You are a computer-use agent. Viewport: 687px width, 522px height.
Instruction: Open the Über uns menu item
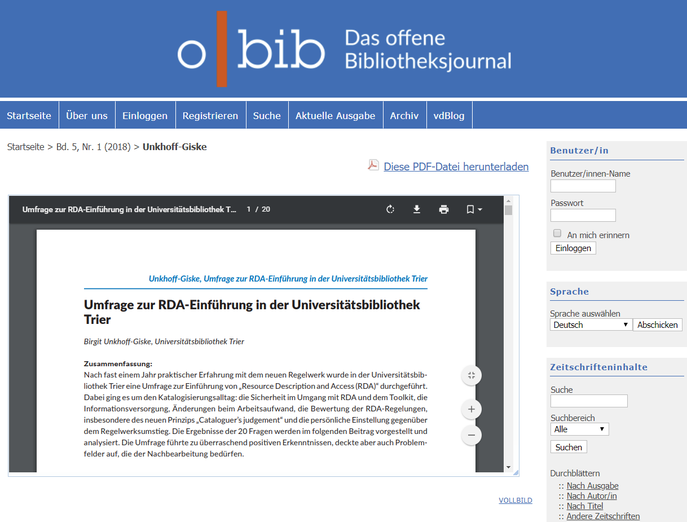[87, 116]
